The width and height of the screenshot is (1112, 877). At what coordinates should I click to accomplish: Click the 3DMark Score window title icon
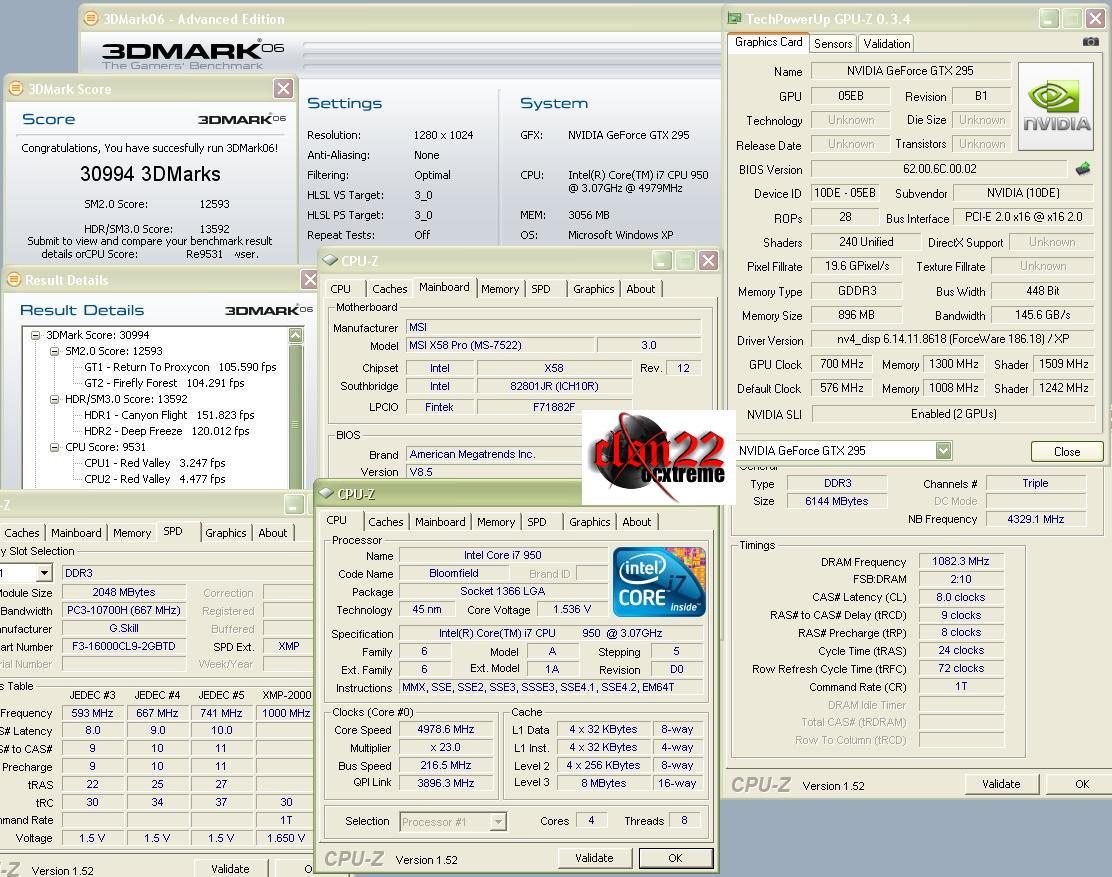click(16, 89)
